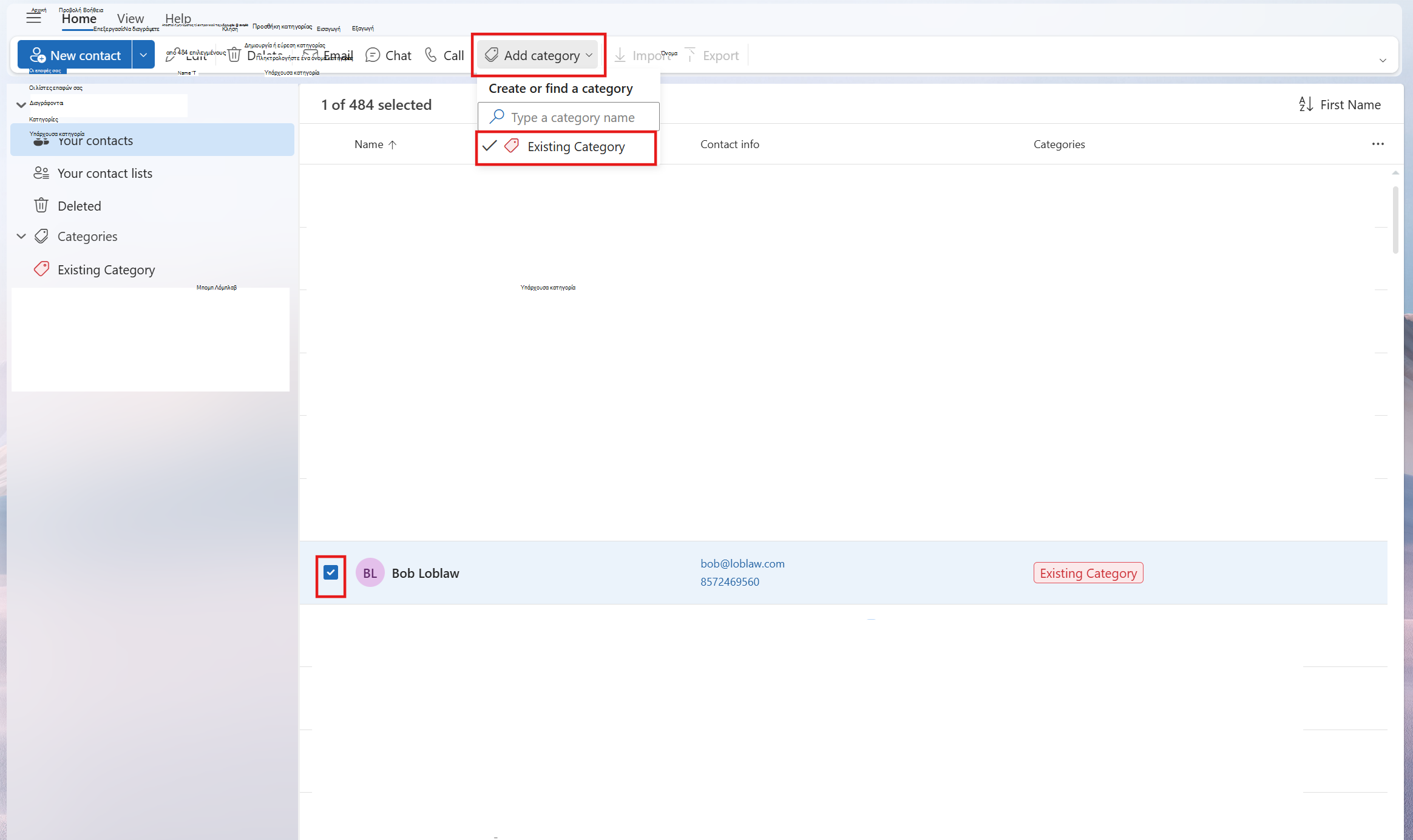Uncheck the Bob Loblaw checkbox
This screenshot has height=840, width=1413.
[331, 572]
